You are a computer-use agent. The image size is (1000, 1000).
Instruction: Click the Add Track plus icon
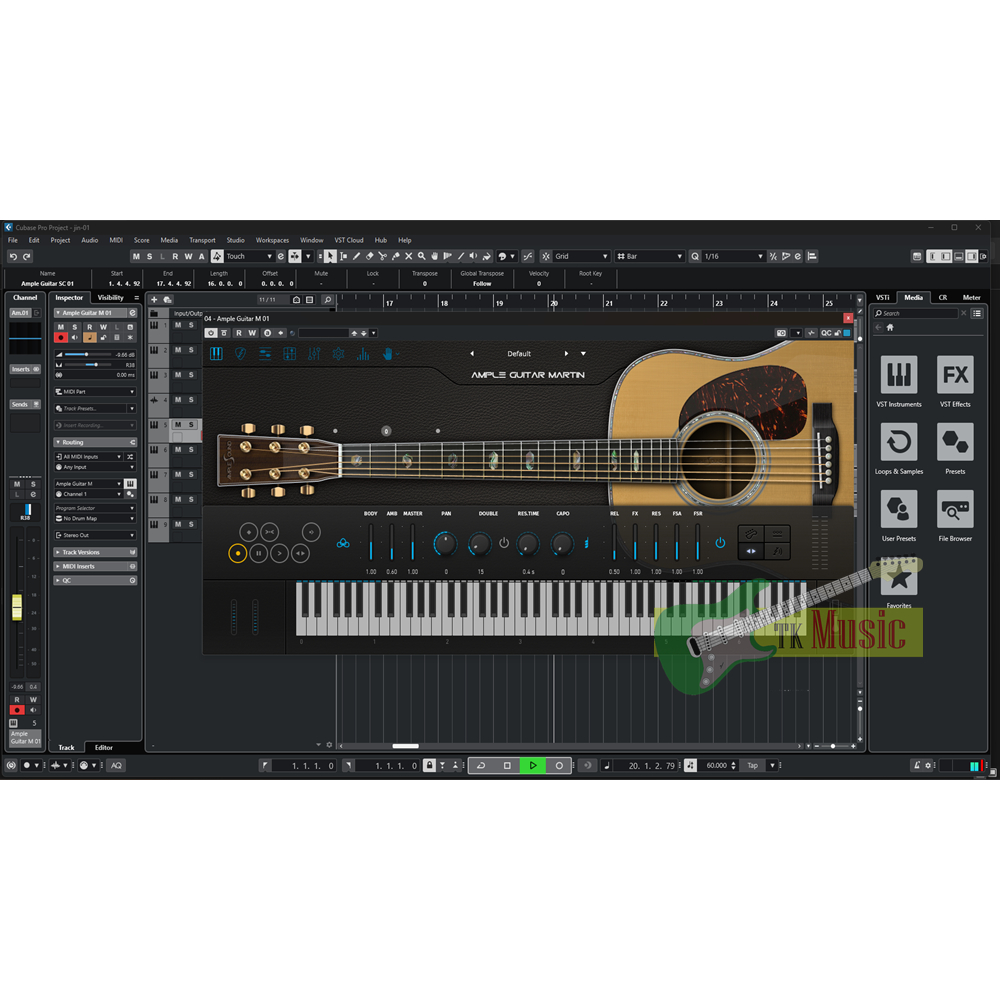154,299
